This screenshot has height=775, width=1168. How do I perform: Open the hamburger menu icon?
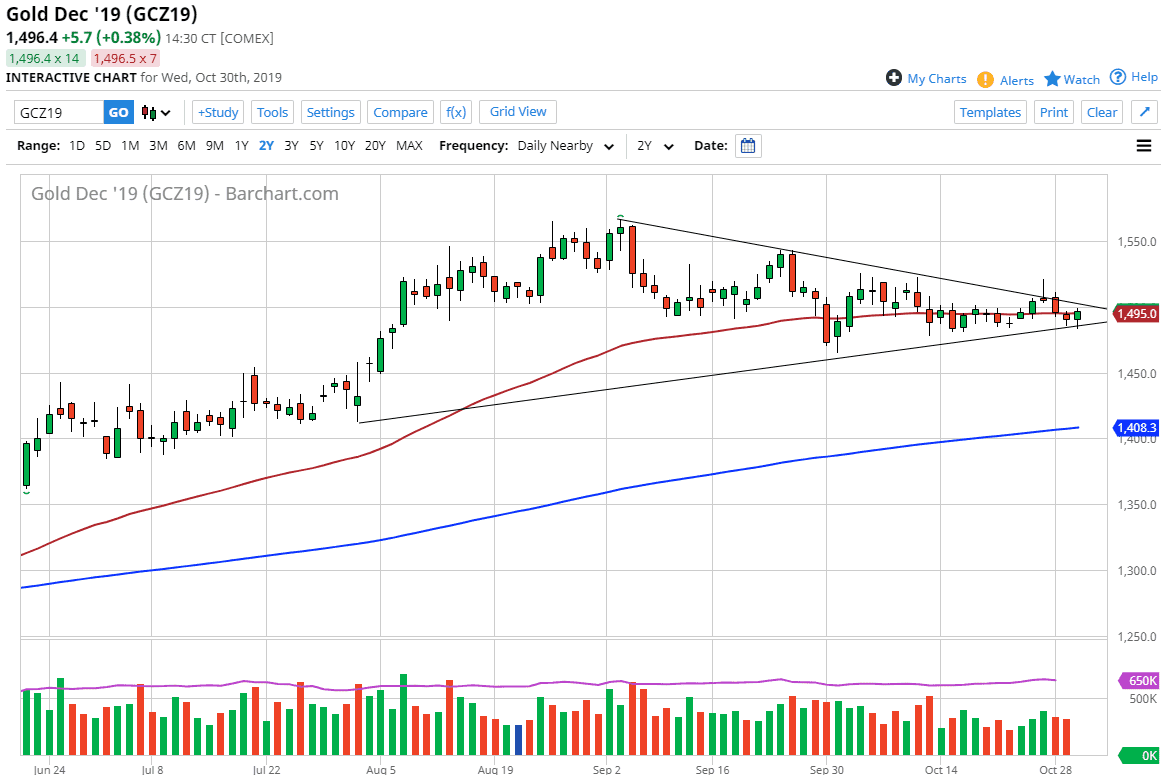coord(1144,146)
